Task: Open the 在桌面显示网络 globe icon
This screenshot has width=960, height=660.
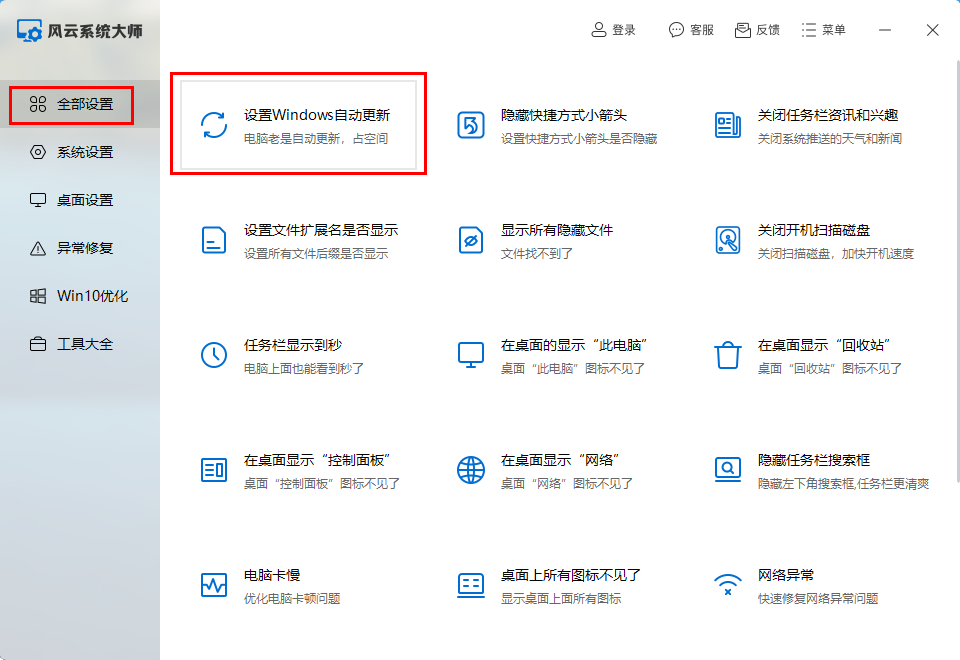Action: pyautogui.click(x=470, y=470)
